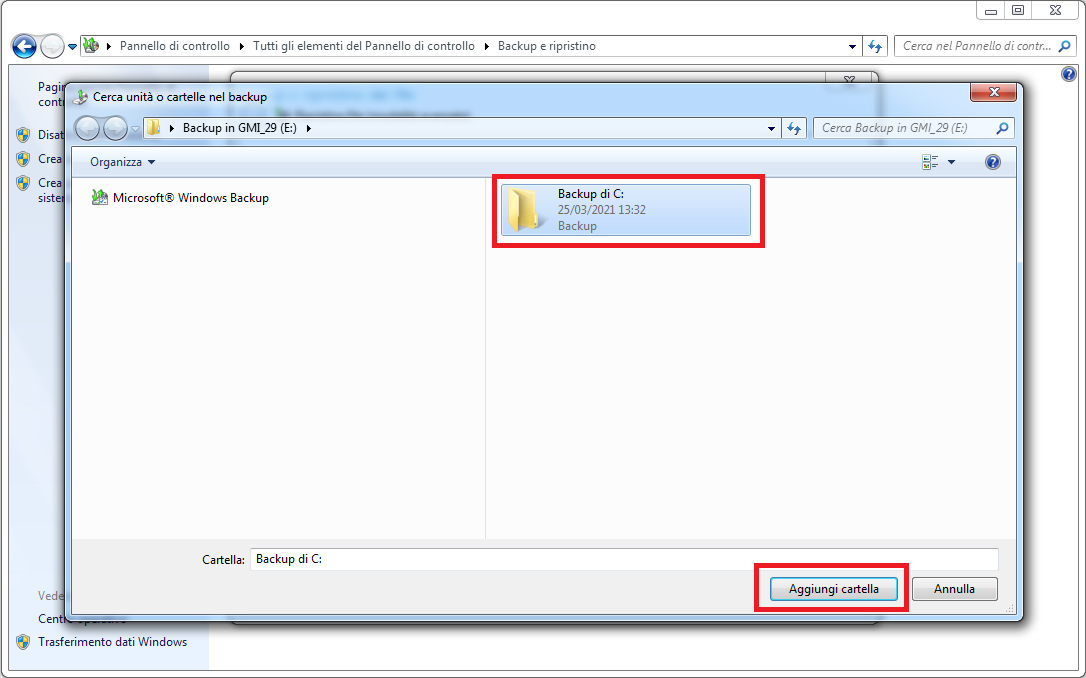This screenshot has width=1086, height=678.
Task: Expand Control Panel address bar dropdown arrow
Action: click(x=852, y=46)
